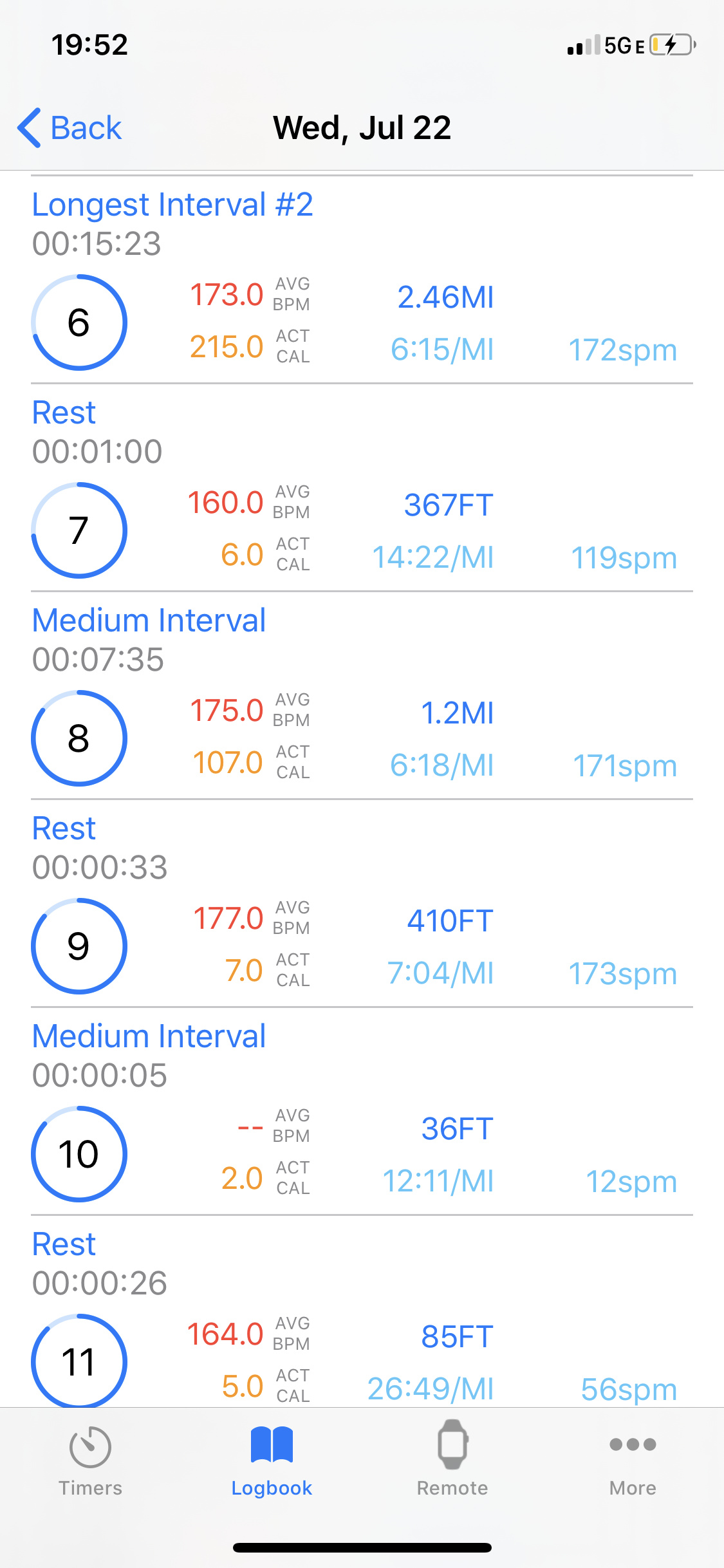Tap the battery charging status icon
This screenshot has height=1568, width=724.
(673, 45)
